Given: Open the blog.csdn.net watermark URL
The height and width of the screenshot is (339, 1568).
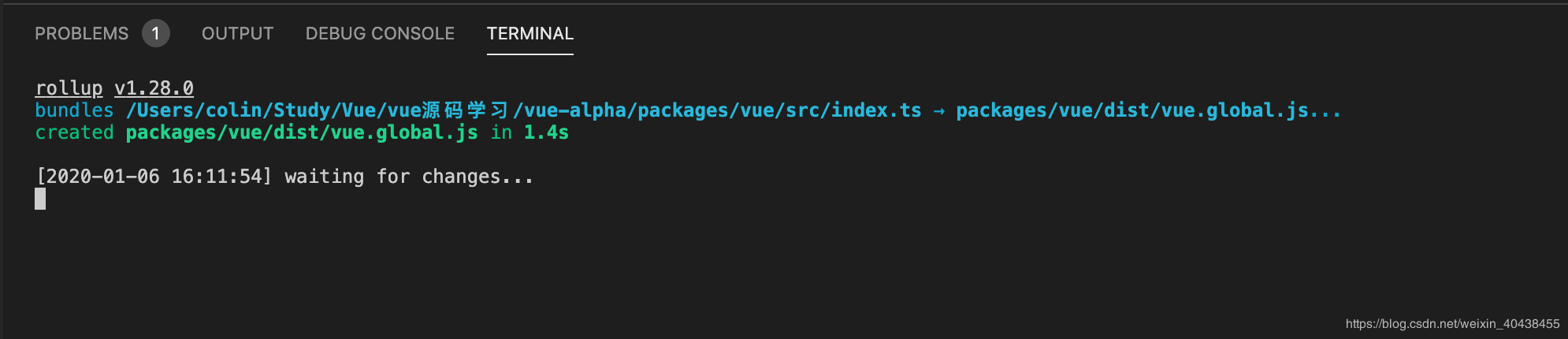Looking at the screenshot, I should click(1452, 324).
